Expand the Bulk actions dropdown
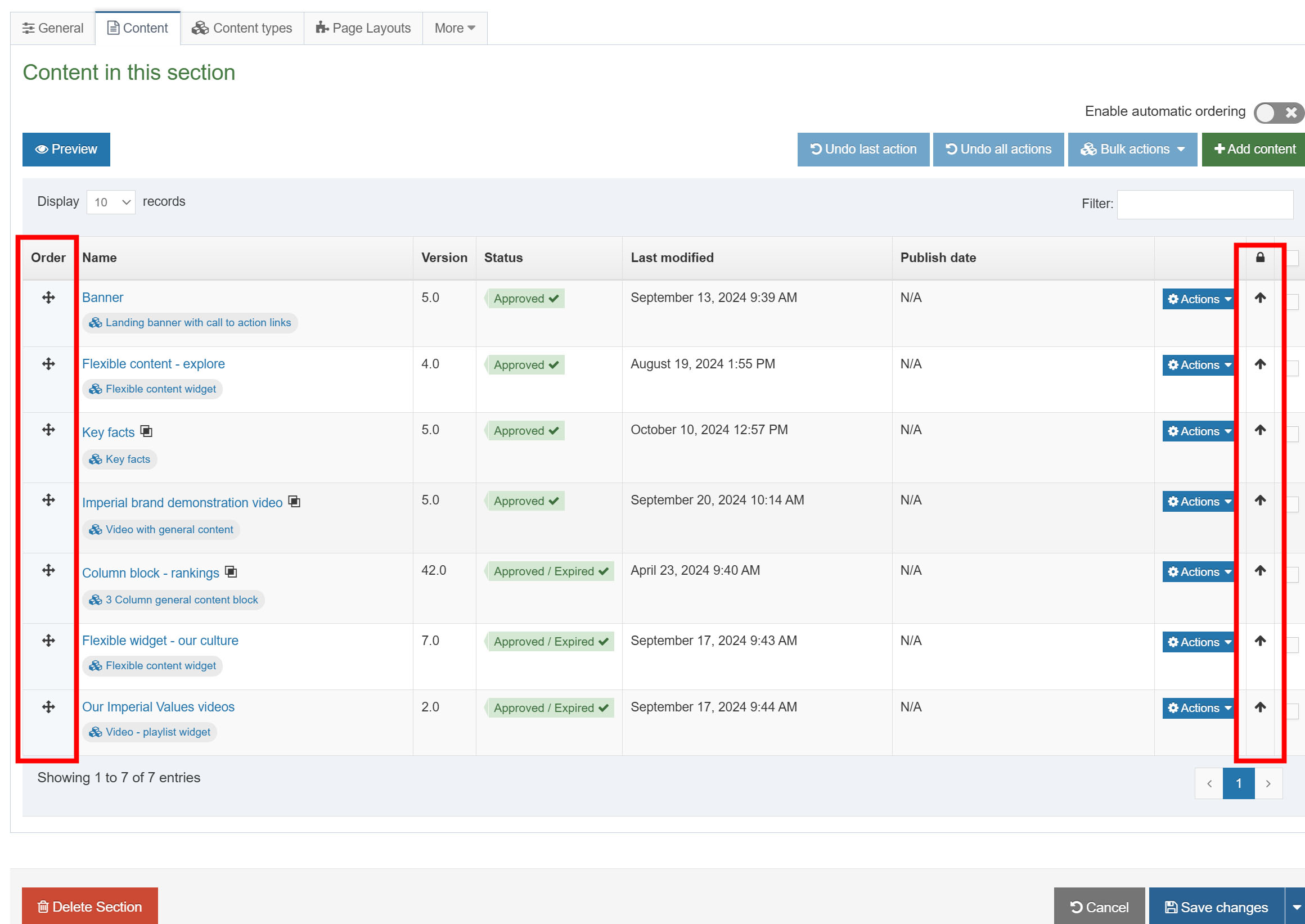This screenshot has height=924, width=1305. 1132,150
